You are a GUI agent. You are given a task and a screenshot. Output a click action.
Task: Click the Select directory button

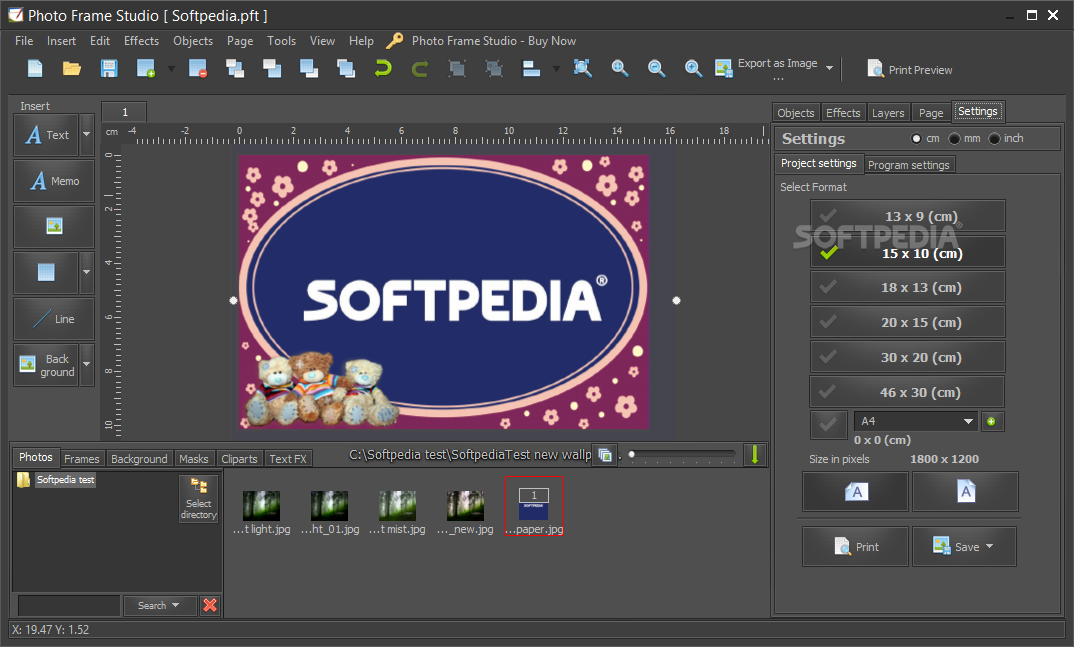(199, 498)
